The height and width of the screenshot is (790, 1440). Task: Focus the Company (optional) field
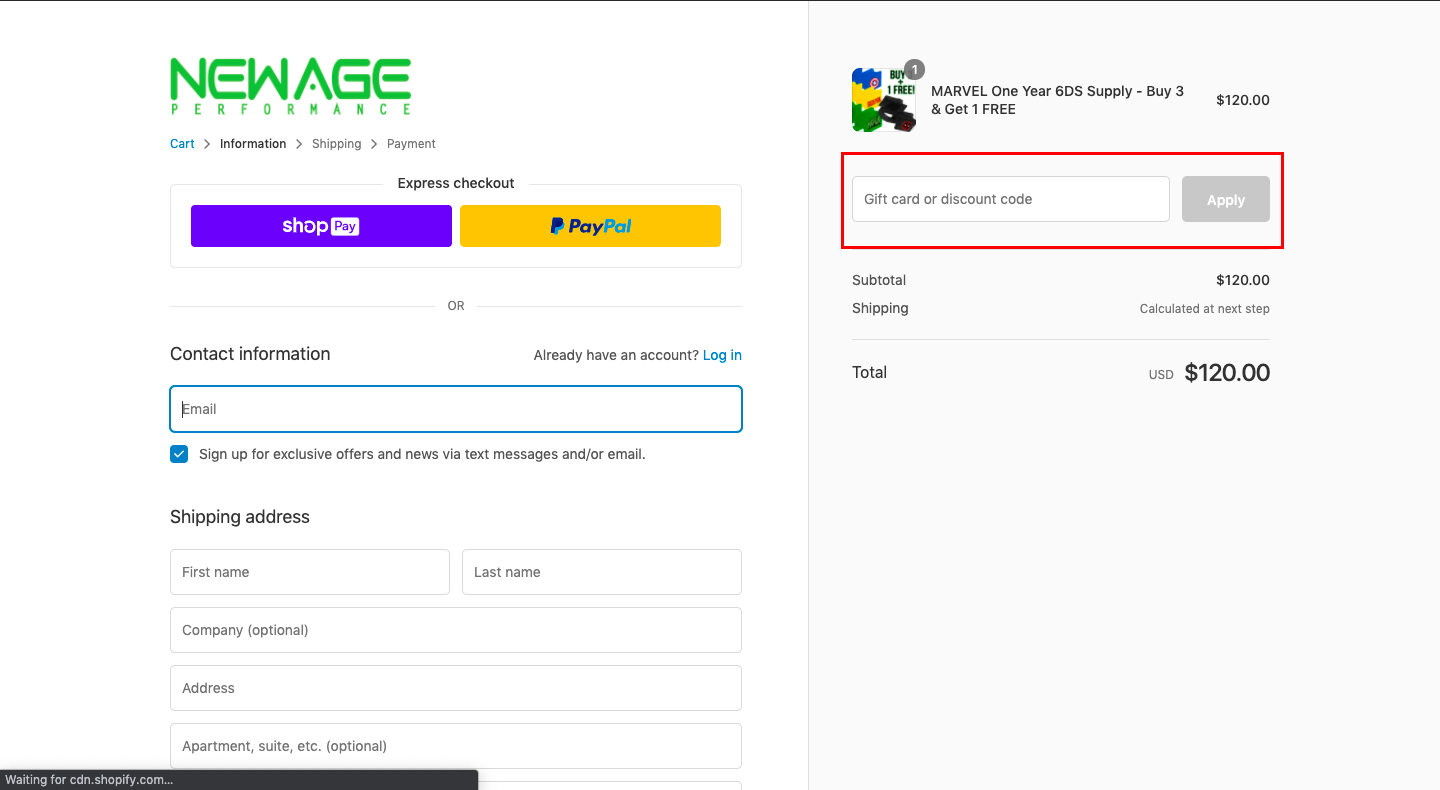(x=456, y=630)
